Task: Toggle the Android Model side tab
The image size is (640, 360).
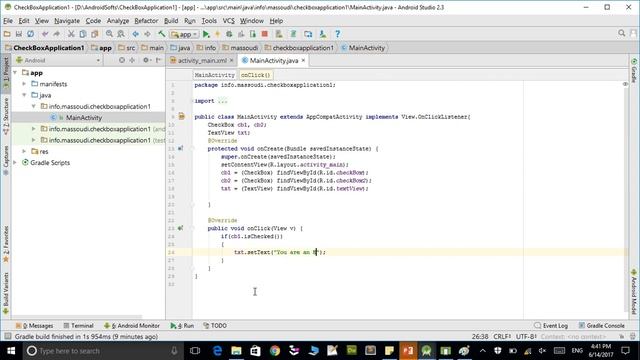Action: coord(634,292)
